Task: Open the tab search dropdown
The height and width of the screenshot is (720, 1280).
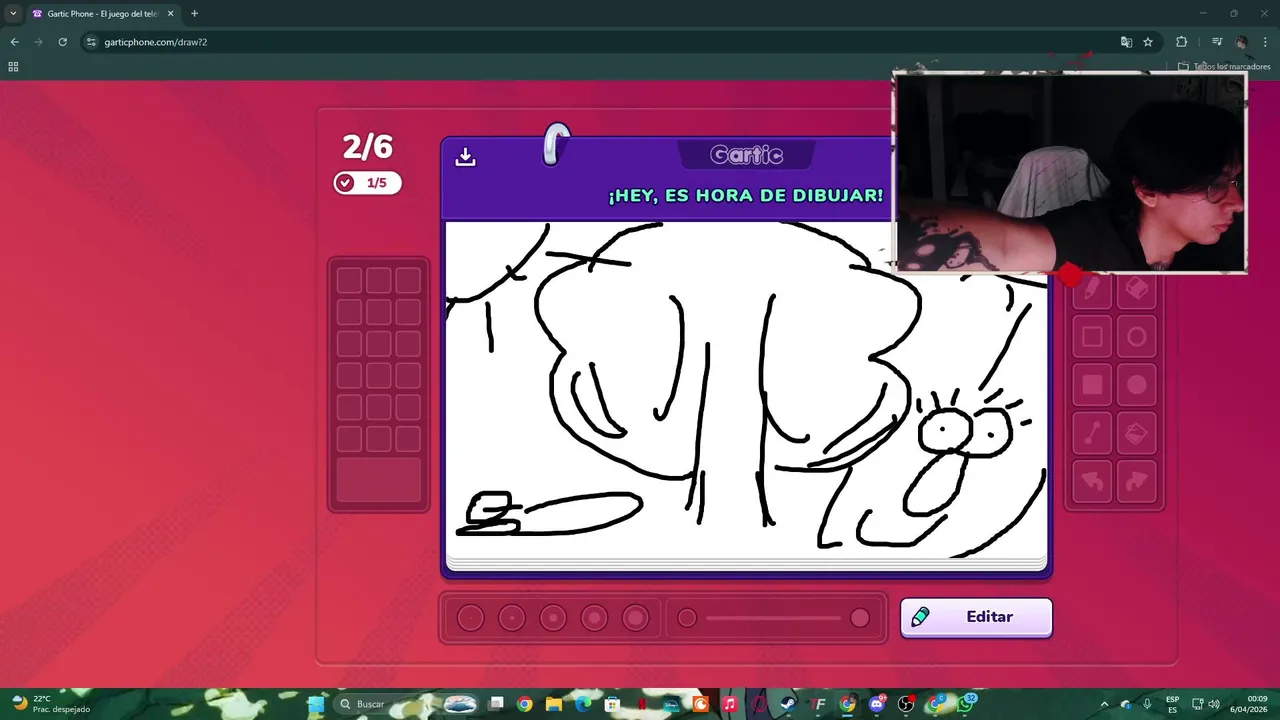Action: tap(13, 14)
